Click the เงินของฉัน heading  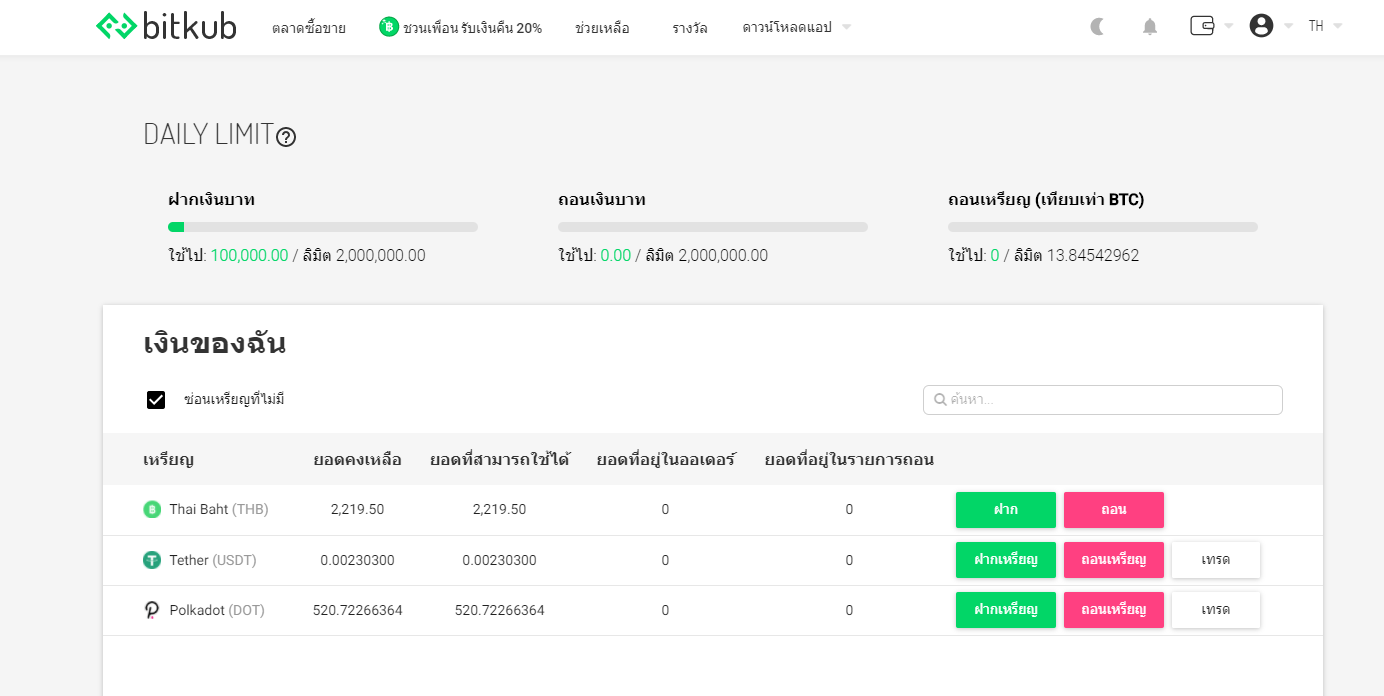point(215,344)
